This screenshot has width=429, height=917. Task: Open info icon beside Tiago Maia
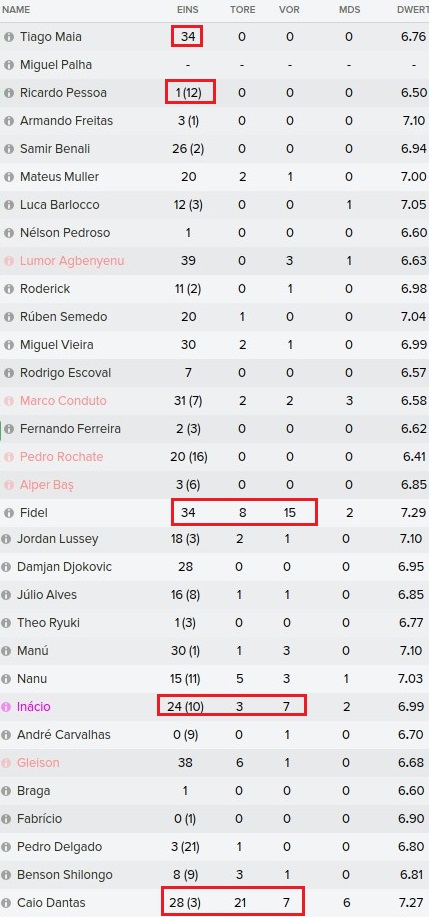click(9, 37)
